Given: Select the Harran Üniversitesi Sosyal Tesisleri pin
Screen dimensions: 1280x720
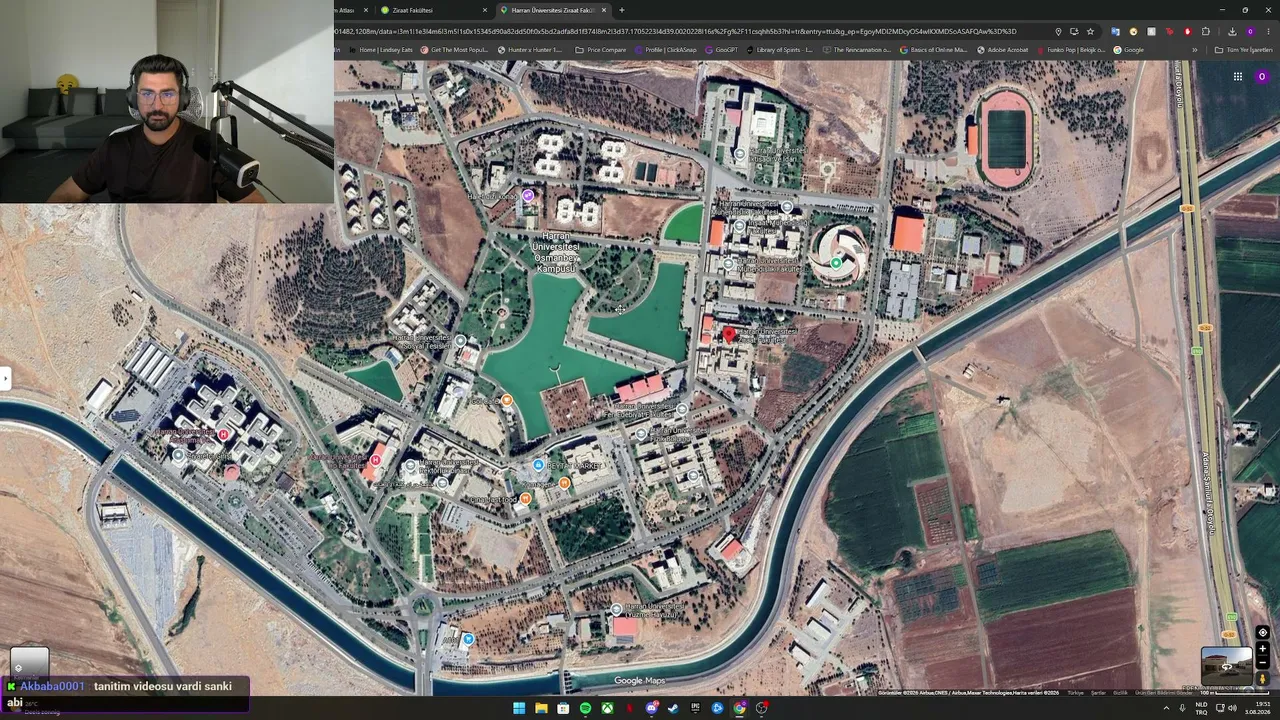Looking at the screenshot, I should tap(460, 341).
